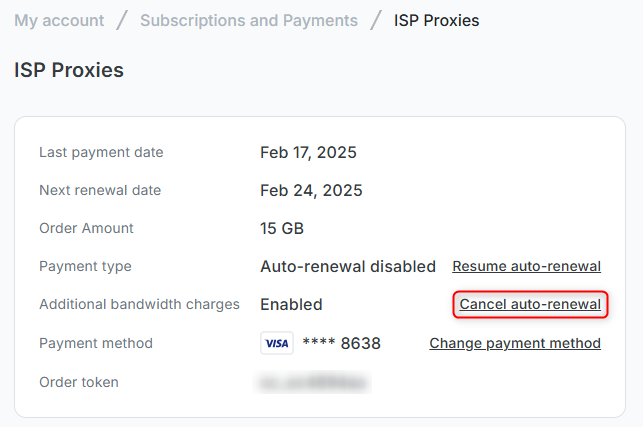This screenshot has height=427, width=643.
Task: Select the ISP Proxies breadcrumb item
Action: click(436, 20)
